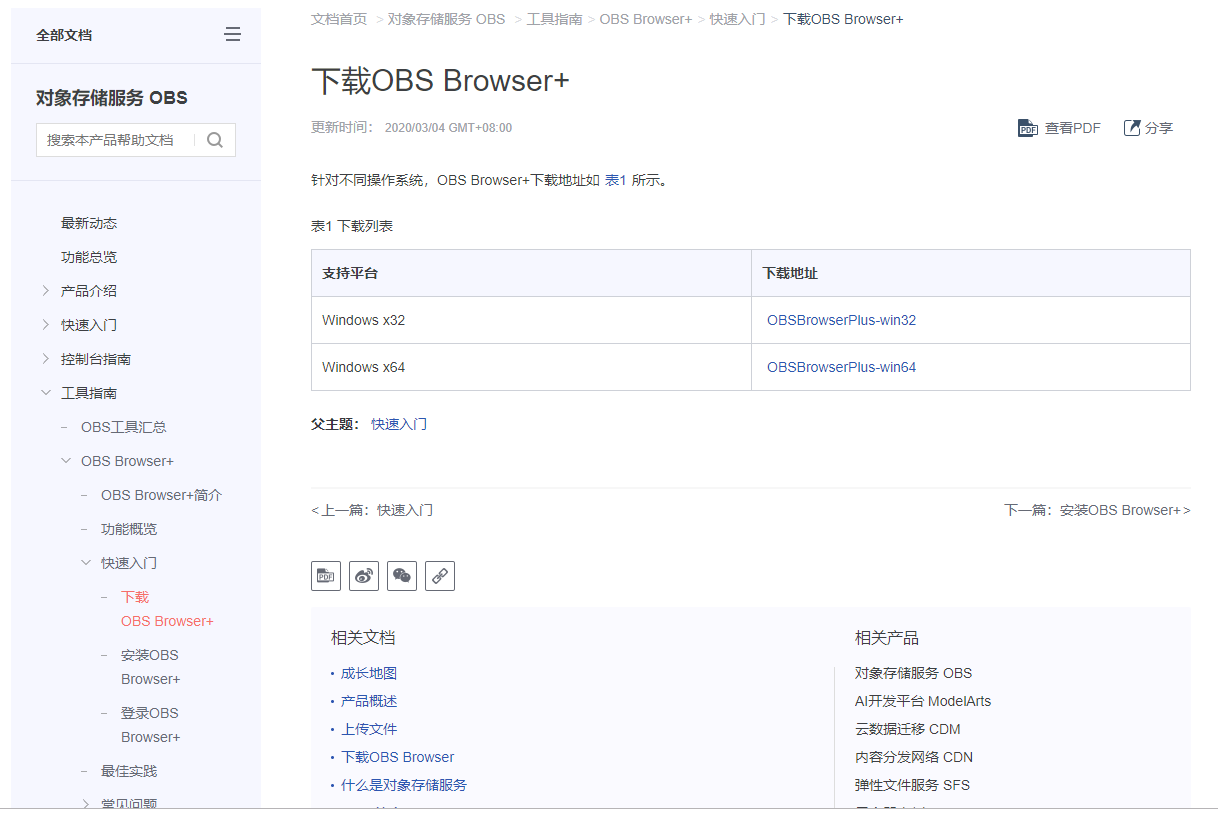Open OBS Browser+简介 page
Screen dimensions: 1218x836
[x=161, y=495]
